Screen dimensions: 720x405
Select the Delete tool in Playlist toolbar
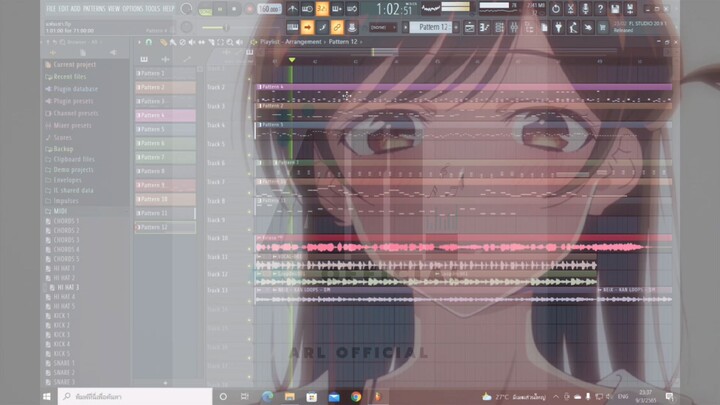click(182, 42)
